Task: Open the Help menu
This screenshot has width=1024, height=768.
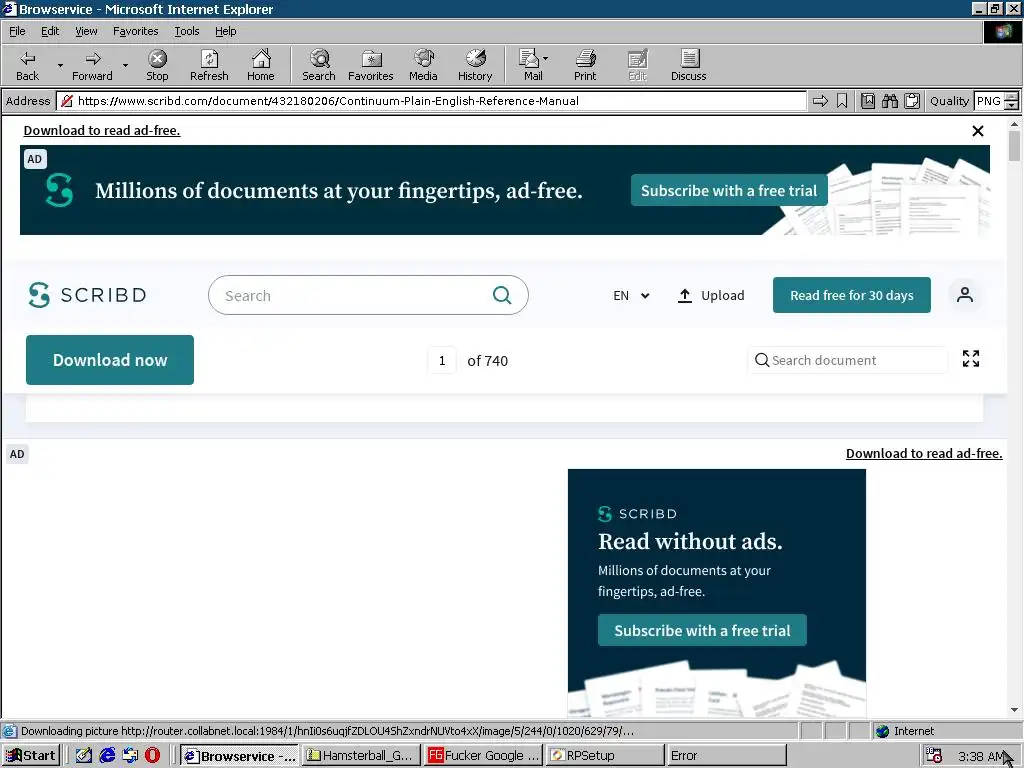Action: pyautogui.click(x=225, y=31)
